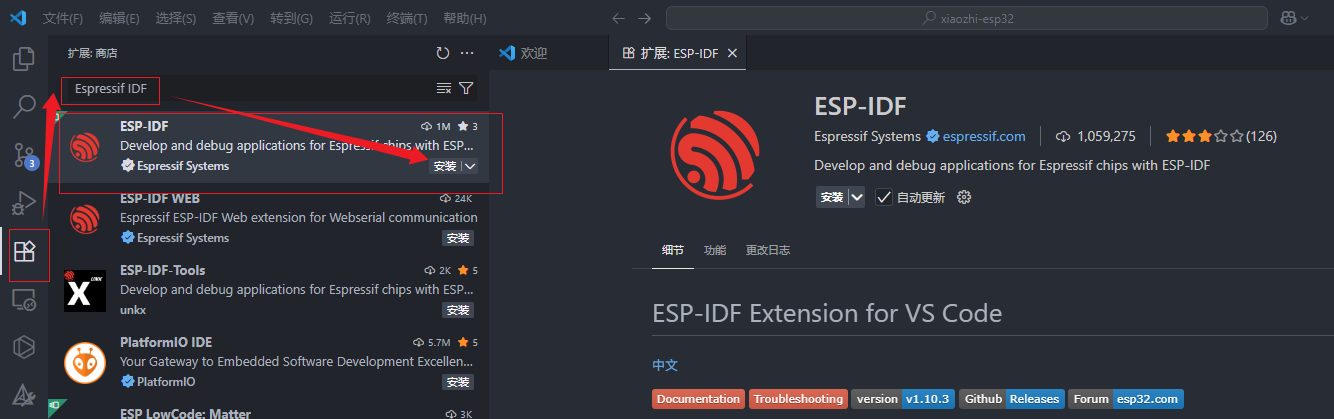Toggle the auto update checkbox

click(x=884, y=197)
